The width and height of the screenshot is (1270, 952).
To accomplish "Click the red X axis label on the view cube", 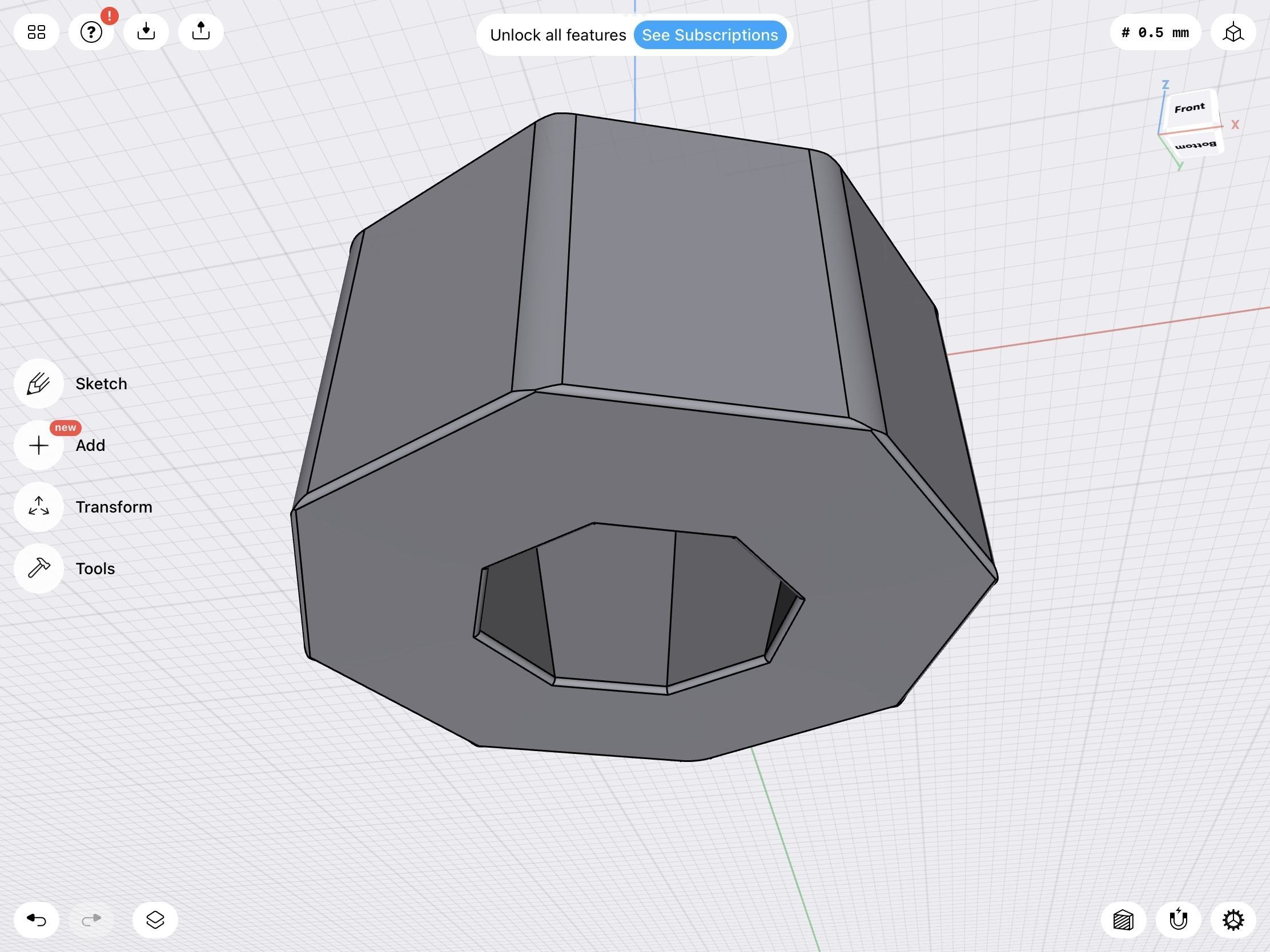I will click(1235, 124).
